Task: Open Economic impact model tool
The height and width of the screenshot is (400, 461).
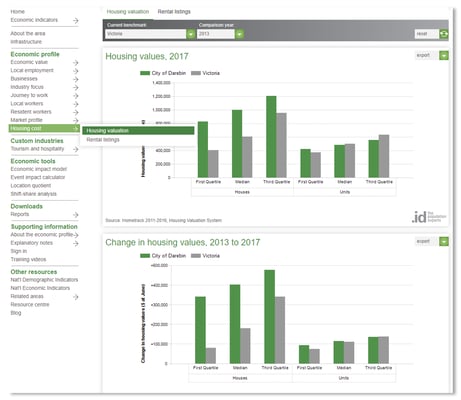Action: tap(39, 169)
